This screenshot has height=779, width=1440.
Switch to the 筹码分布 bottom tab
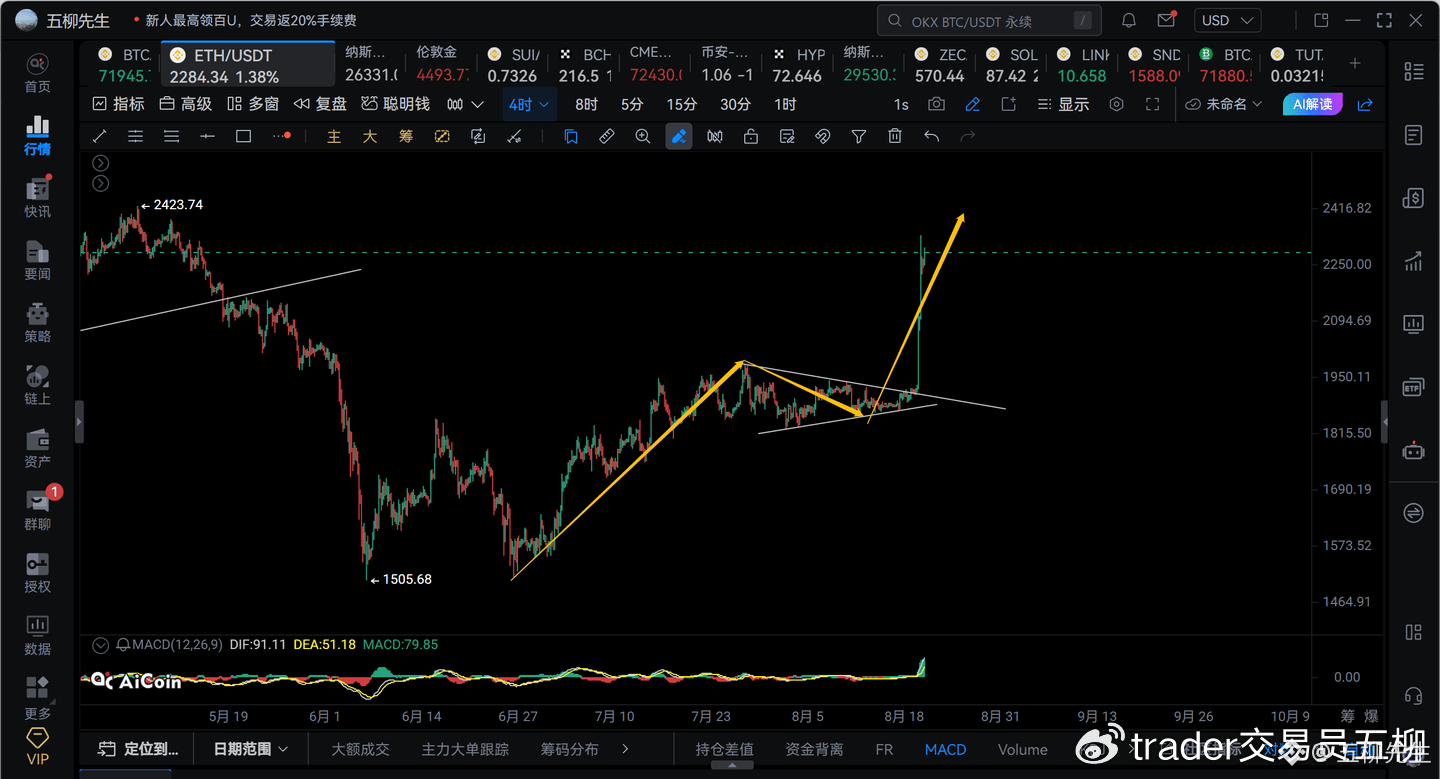click(x=570, y=749)
